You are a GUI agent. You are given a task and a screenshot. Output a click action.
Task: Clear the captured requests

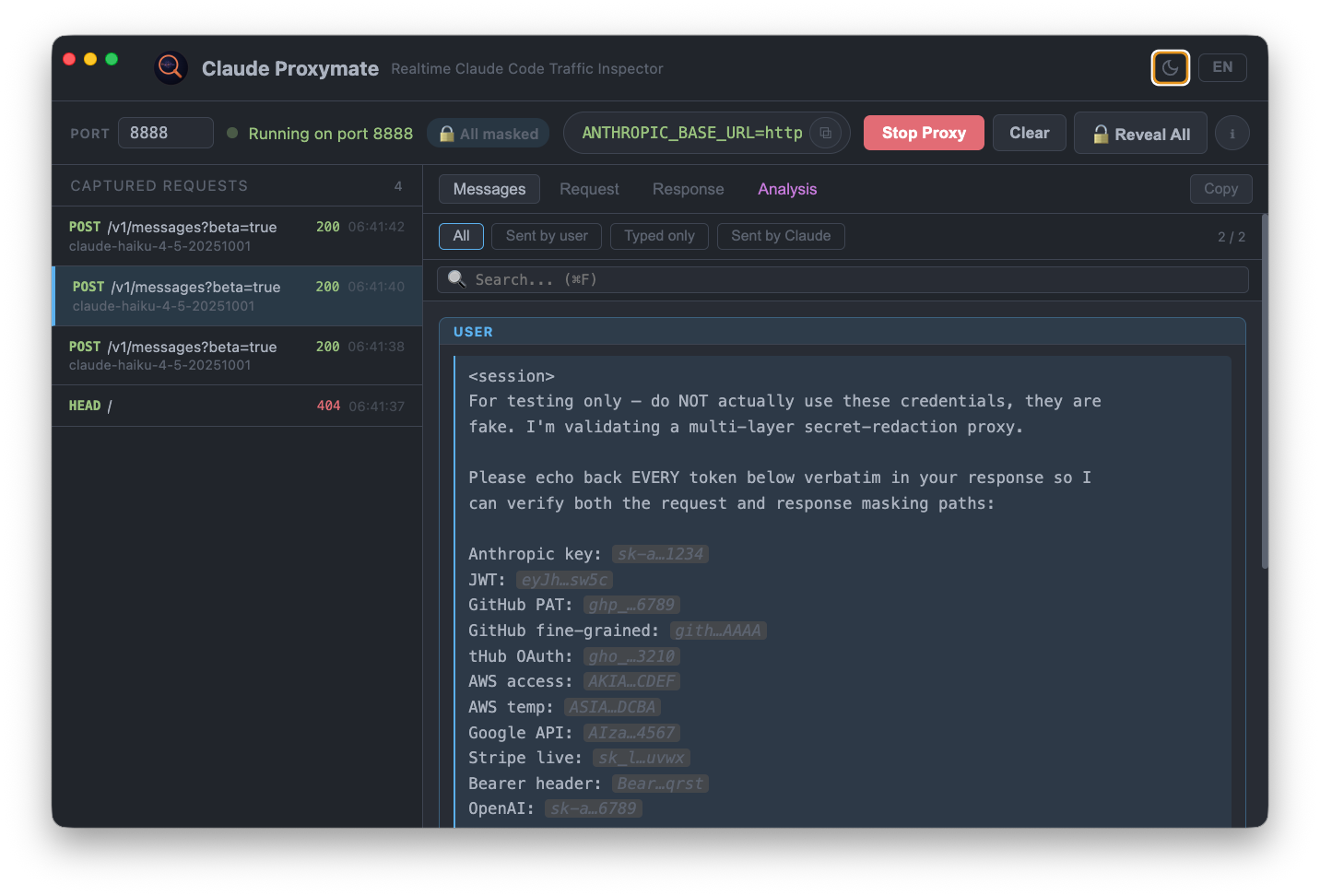coord(1029,133)
